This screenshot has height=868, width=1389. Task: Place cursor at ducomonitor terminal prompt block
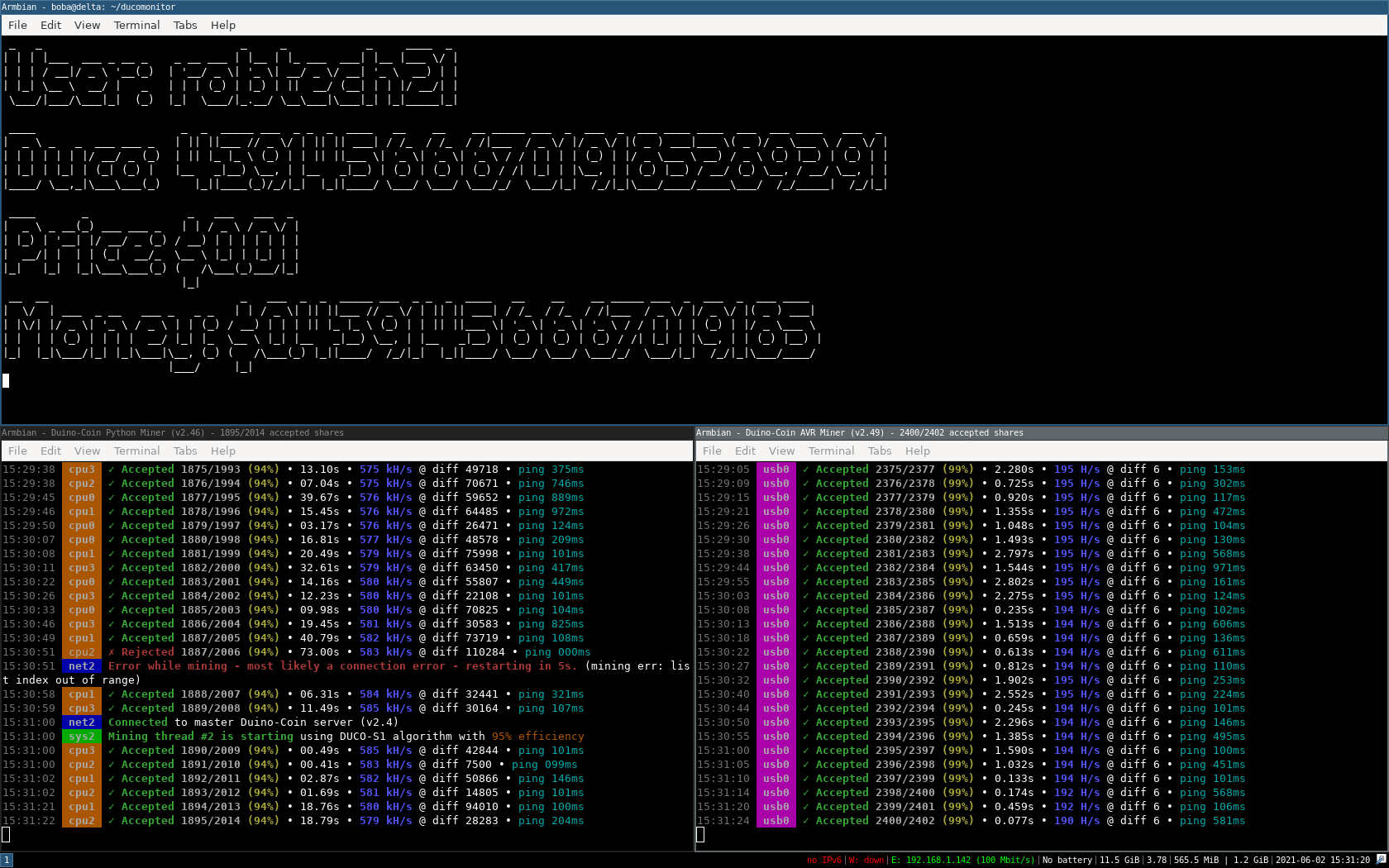tap(6, 380)
